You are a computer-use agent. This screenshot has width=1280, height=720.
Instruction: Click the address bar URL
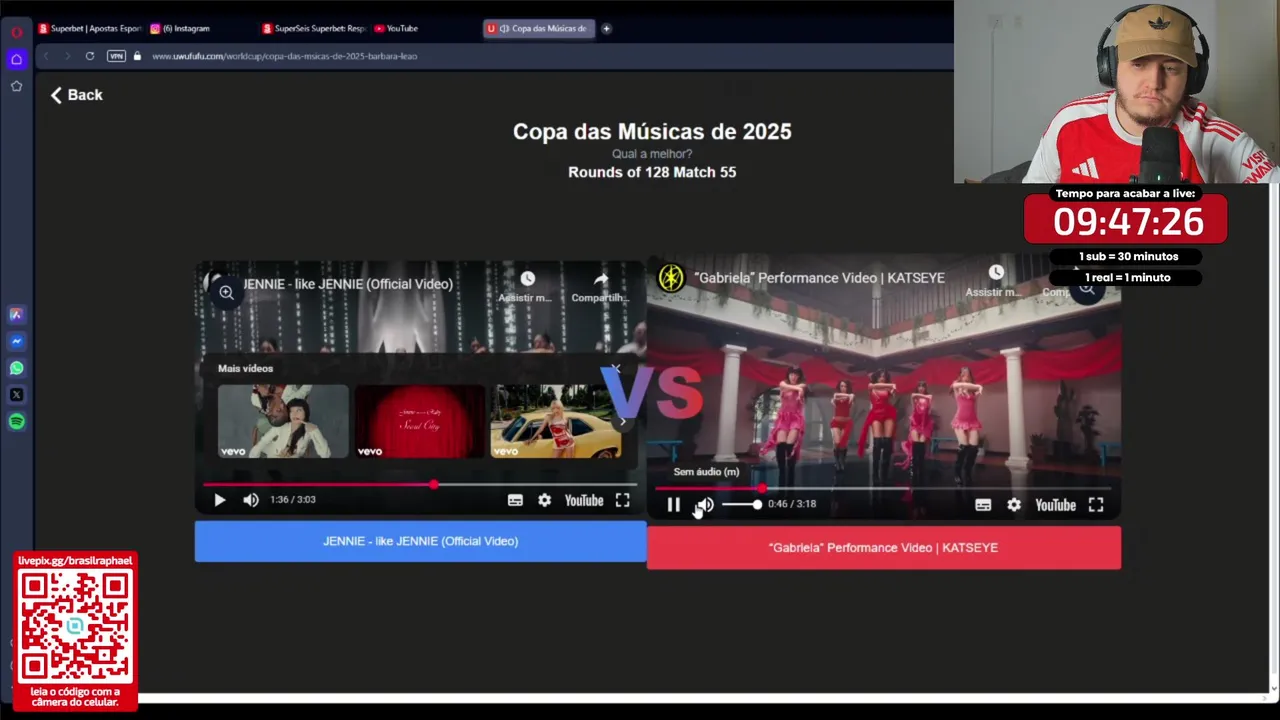tap(285, 56)
